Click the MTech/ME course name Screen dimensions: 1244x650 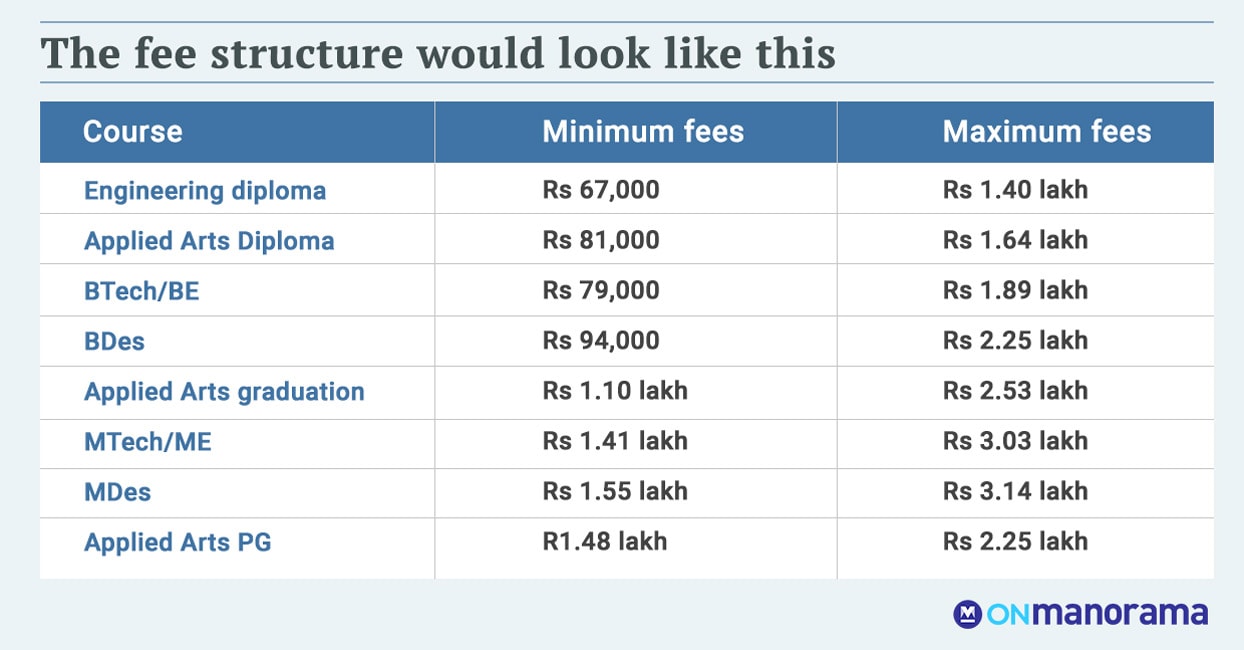(x=148, y=441)
